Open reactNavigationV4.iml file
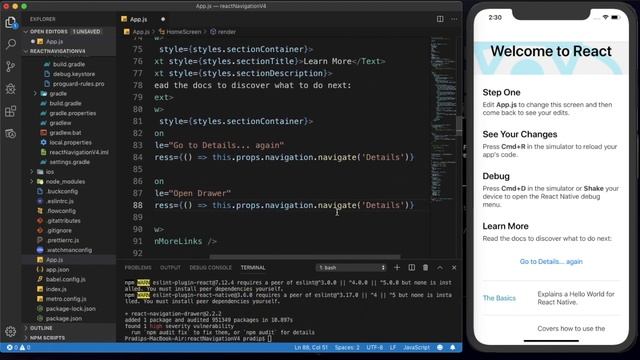The height and width of the screenshot is (360, 640). point(79,152)
